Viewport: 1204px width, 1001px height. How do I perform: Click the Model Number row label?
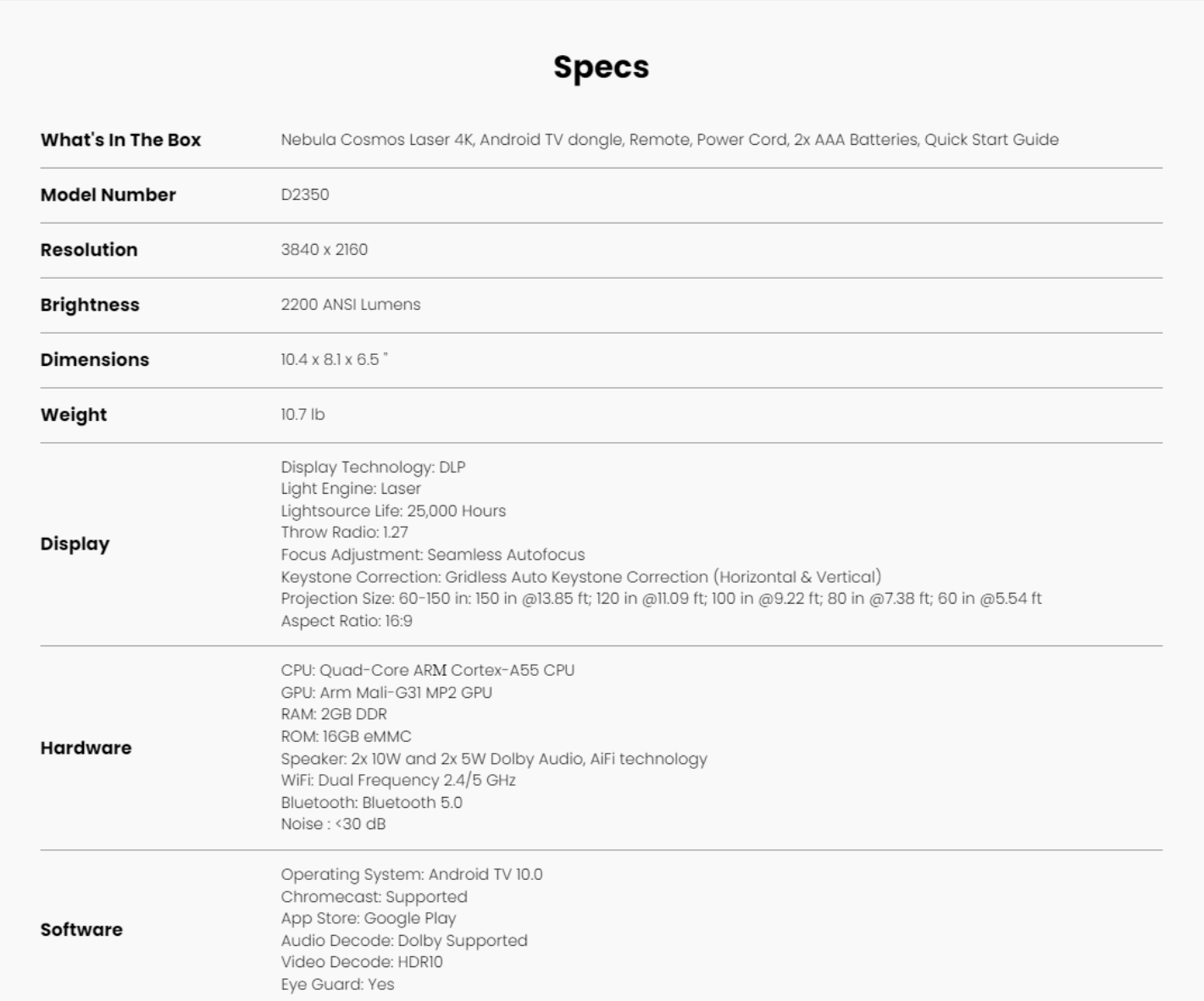click(108, 195)
